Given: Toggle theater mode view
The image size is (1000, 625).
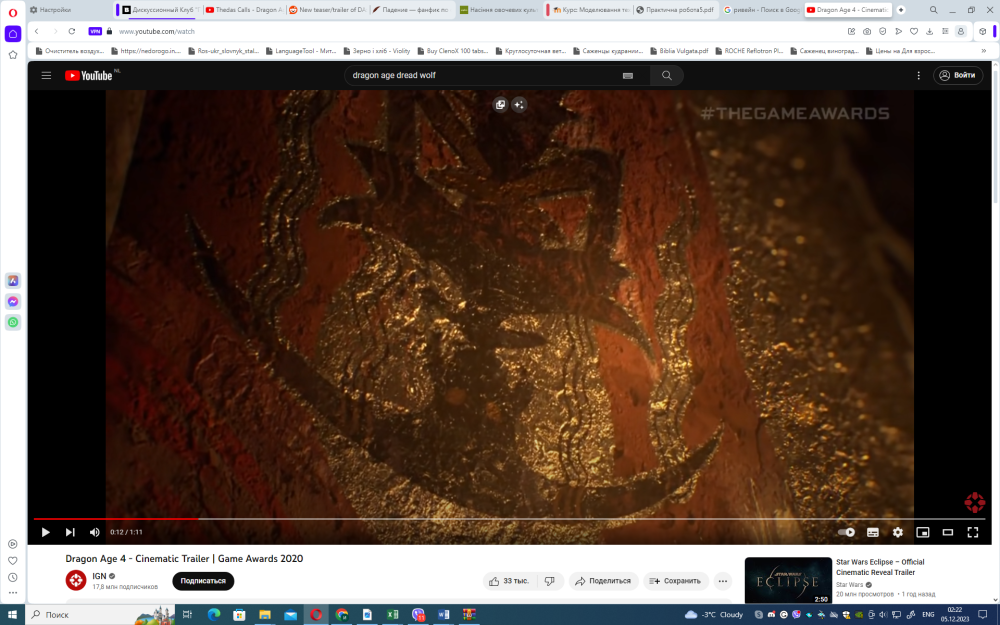Looking at the screenshot, I should pos(947,532).
